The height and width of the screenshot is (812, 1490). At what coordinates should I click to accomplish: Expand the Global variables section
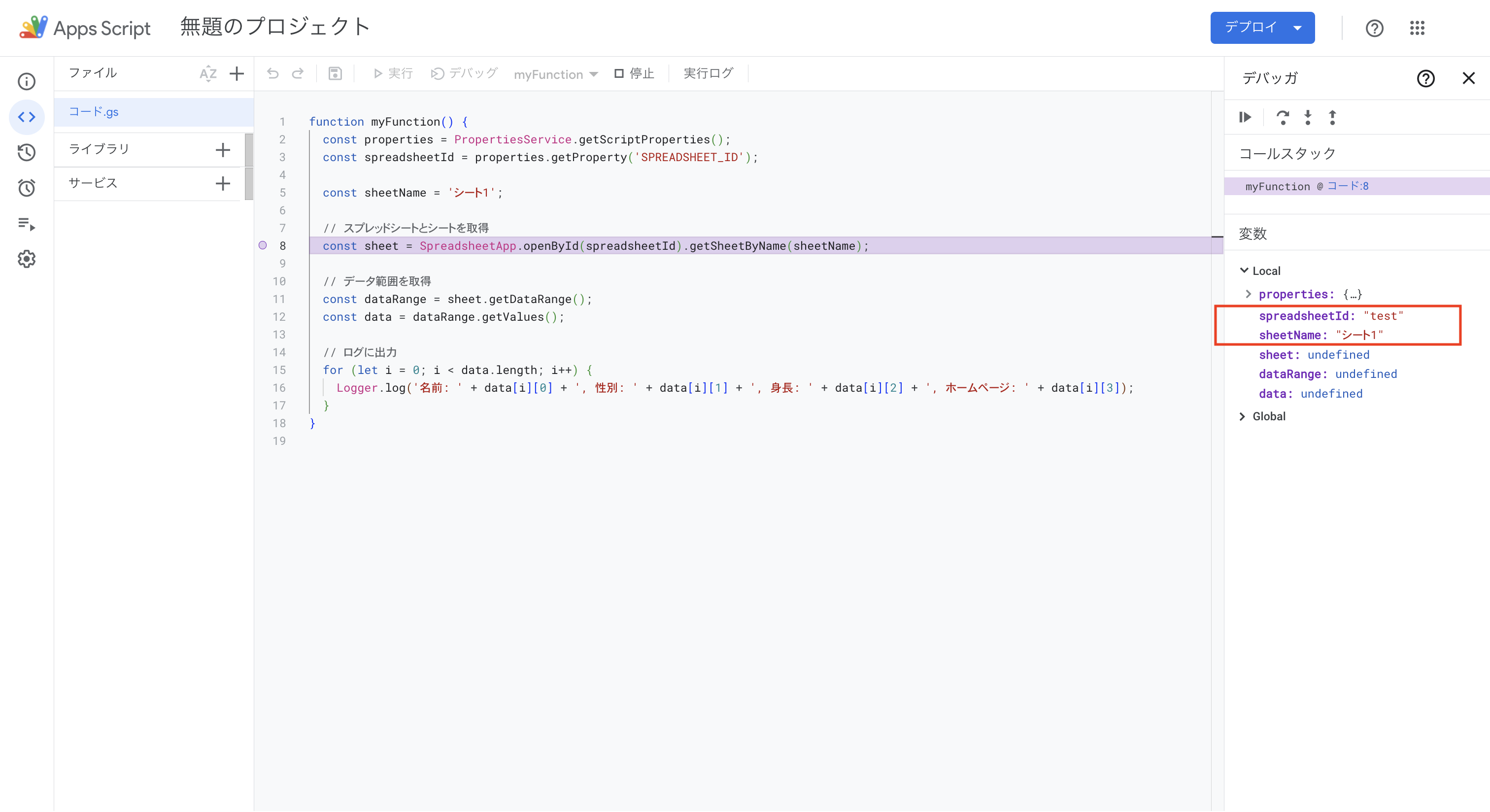tap(1243, 416)
